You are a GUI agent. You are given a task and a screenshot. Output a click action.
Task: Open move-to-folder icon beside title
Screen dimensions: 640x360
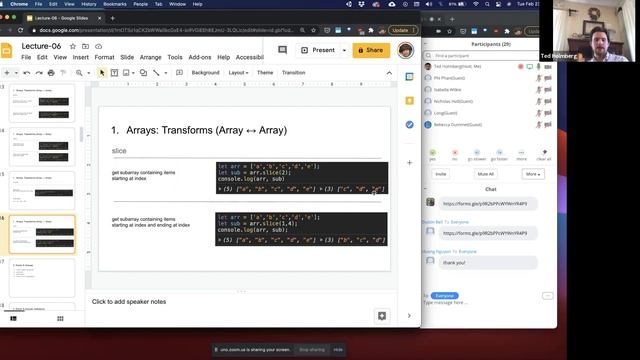(x=85, y=46)
